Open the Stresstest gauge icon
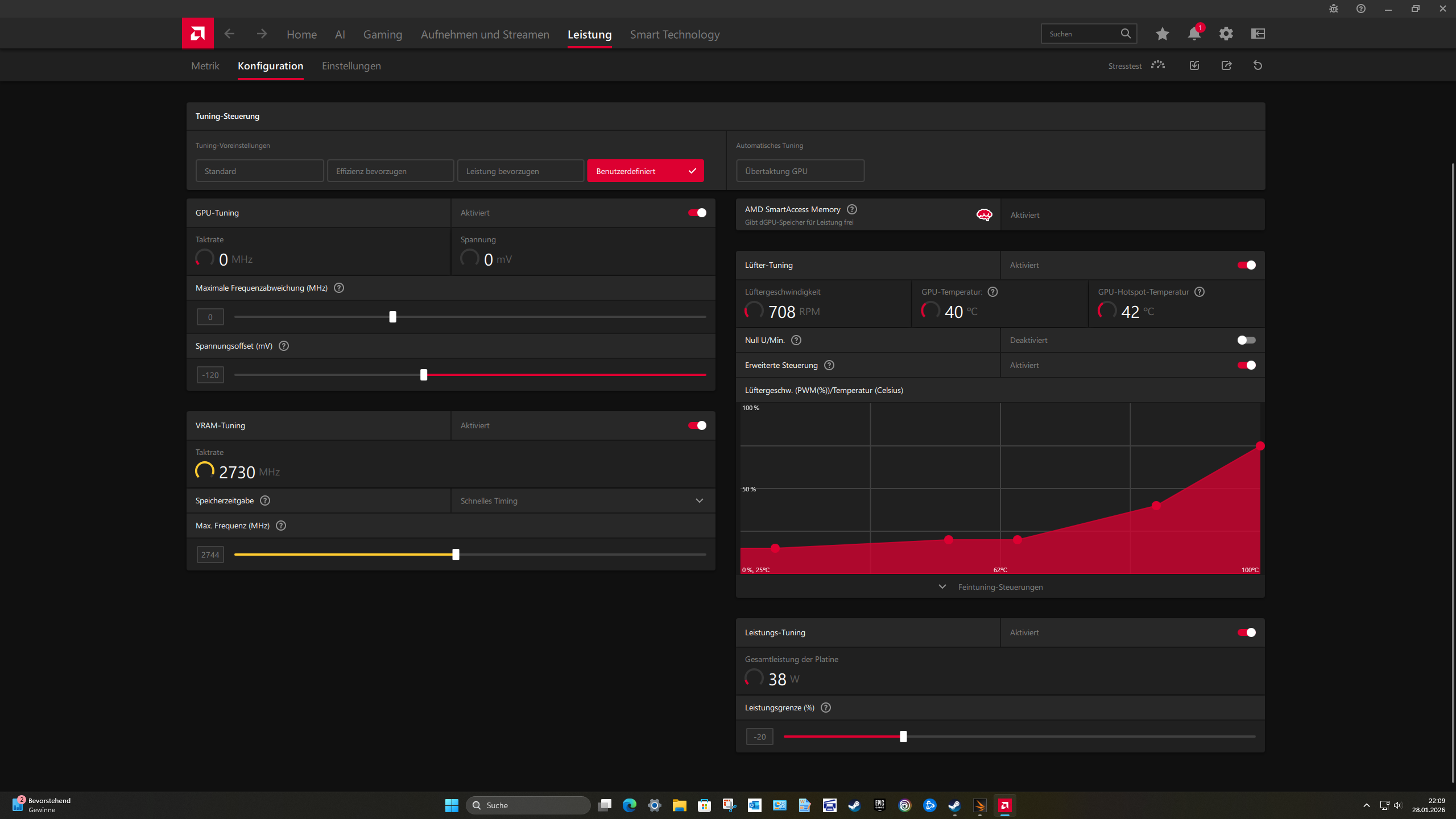 click(x=1157, y=65)
